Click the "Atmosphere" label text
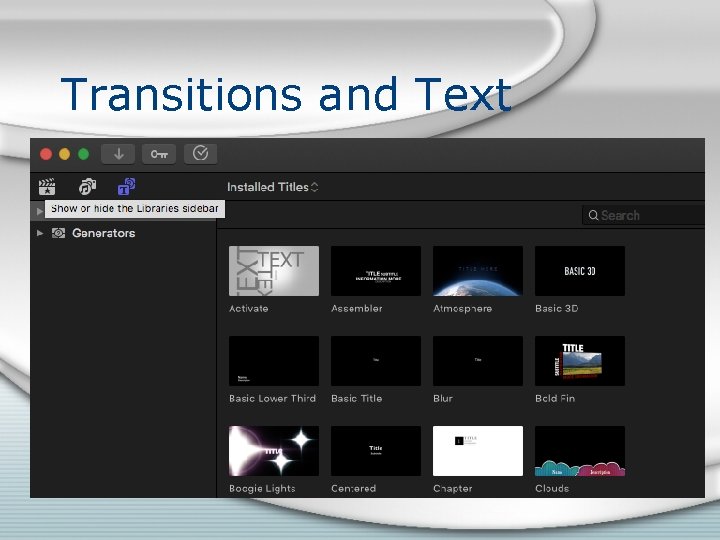Screen dimensions: 720x540 coord(462,309)
